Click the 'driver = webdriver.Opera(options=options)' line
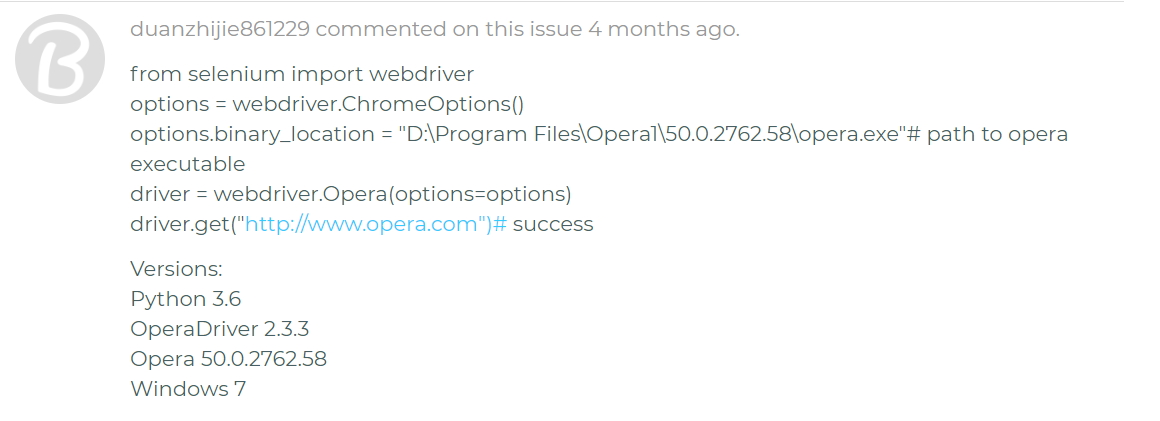 pos(351,194)
